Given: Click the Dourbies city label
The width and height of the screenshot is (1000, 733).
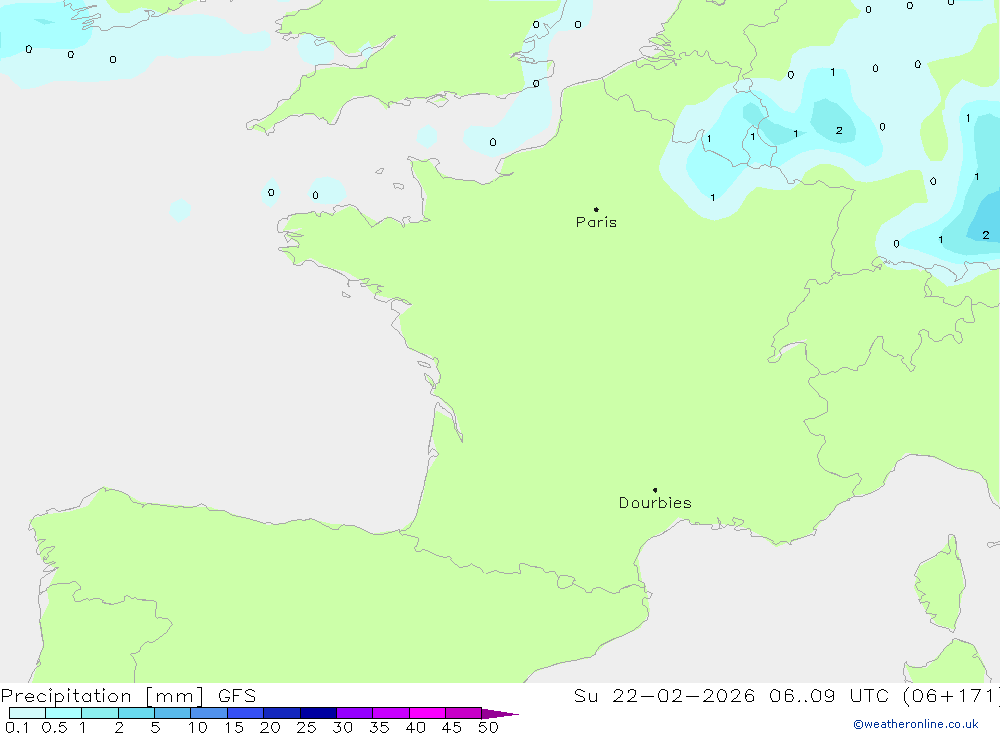Looking at the screenshot, I should point(655,503).
